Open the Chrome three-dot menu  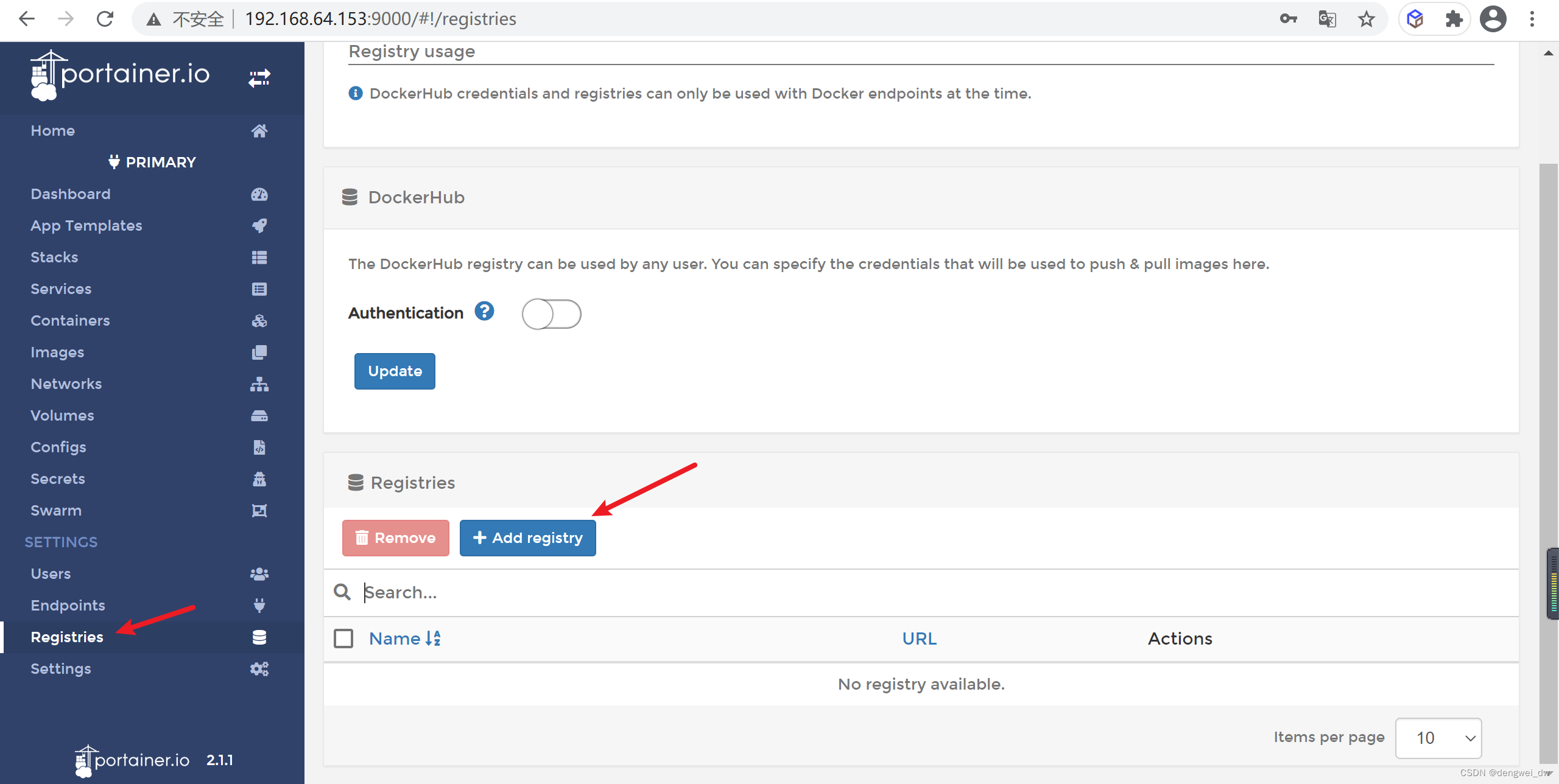[1532, 19]
